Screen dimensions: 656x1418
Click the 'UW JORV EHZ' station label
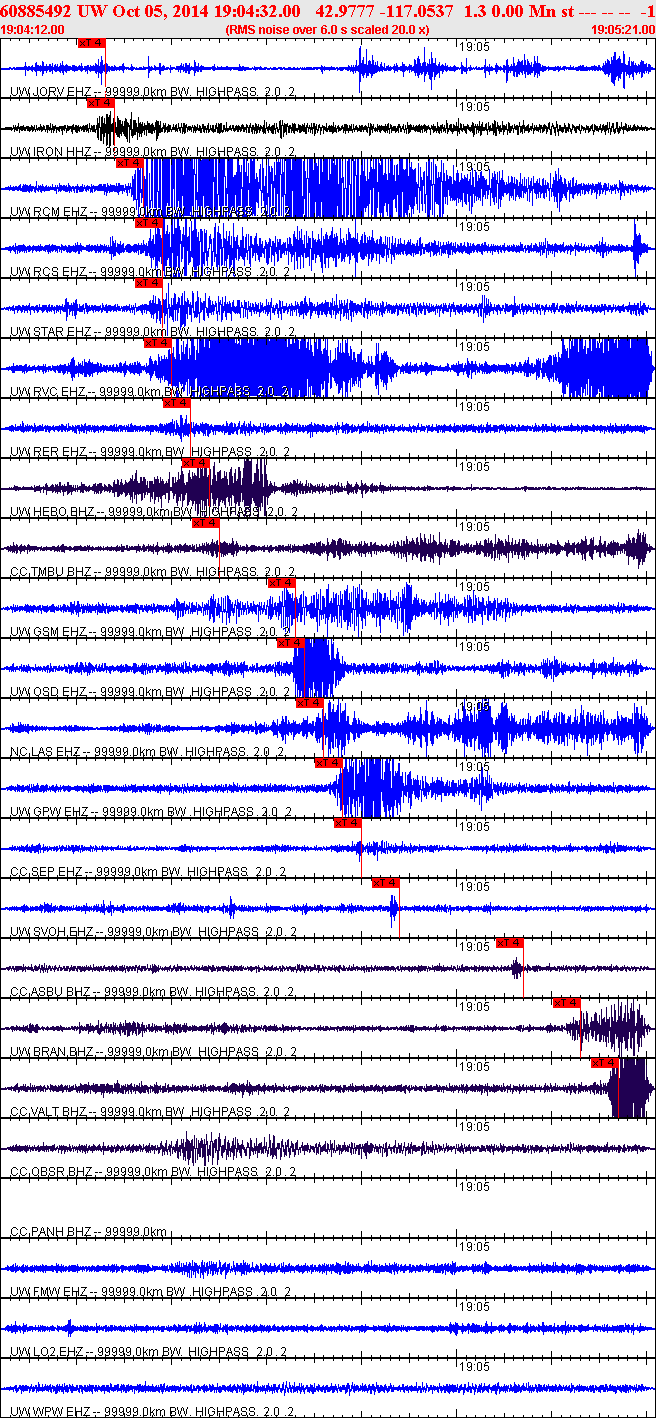(x=49, y=92)
